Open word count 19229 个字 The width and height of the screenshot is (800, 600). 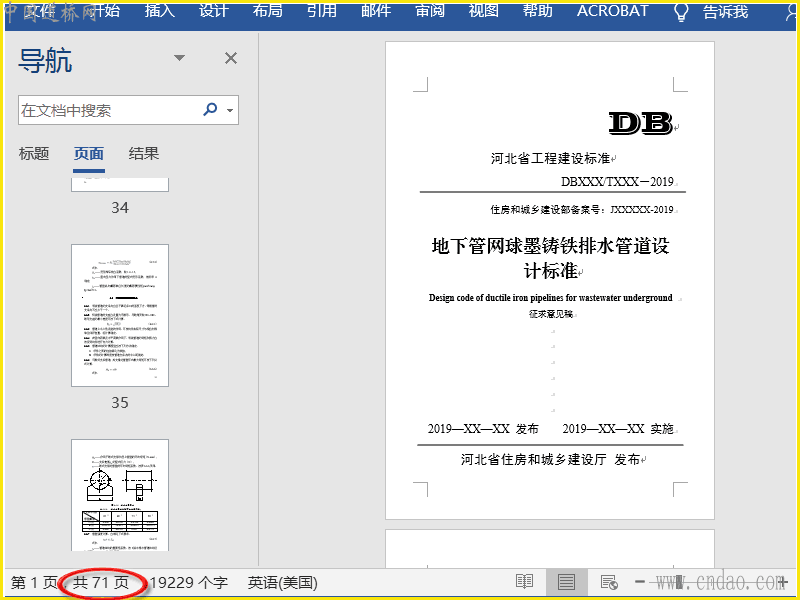(x=189, y=583)
